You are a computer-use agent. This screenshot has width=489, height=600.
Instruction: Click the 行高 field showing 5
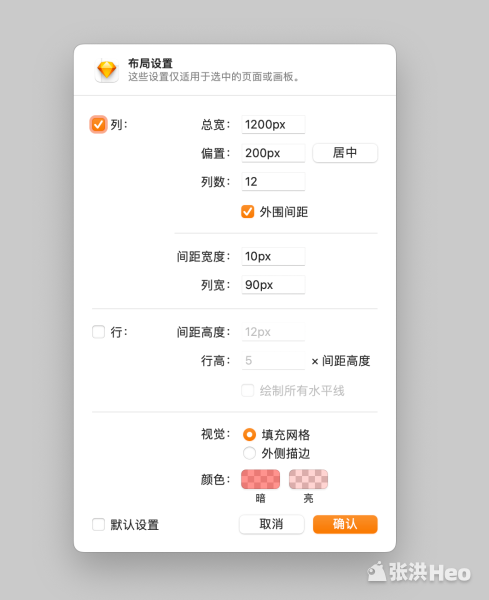point(273,360)
